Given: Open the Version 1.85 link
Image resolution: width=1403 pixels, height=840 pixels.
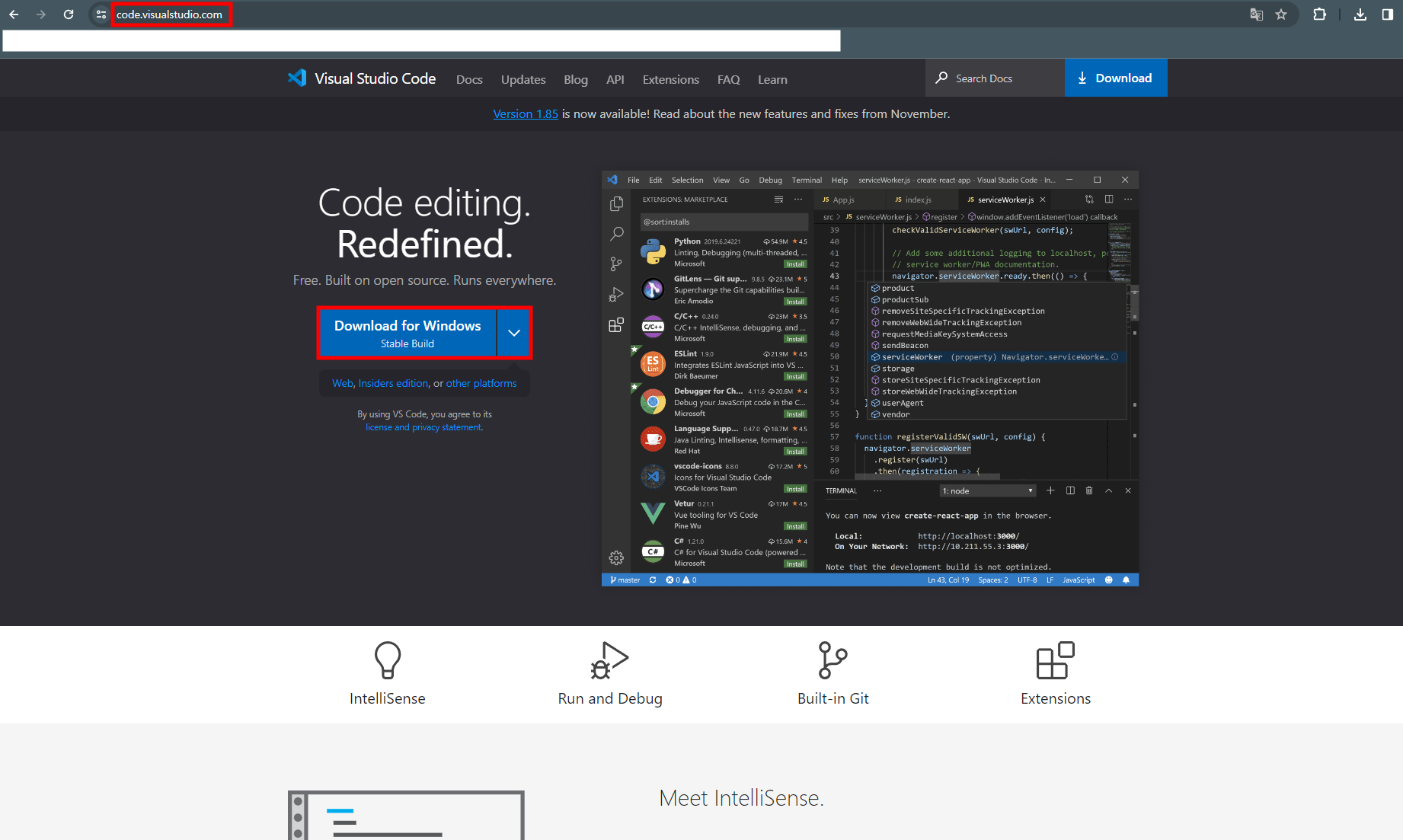Looking at the screenshot, I should (x=526, y=113).
